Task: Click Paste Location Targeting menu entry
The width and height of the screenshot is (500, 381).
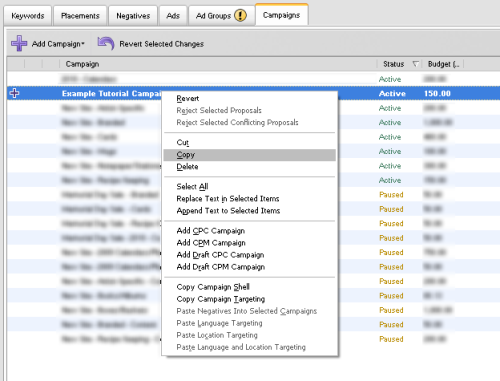Action: [250, 335]
